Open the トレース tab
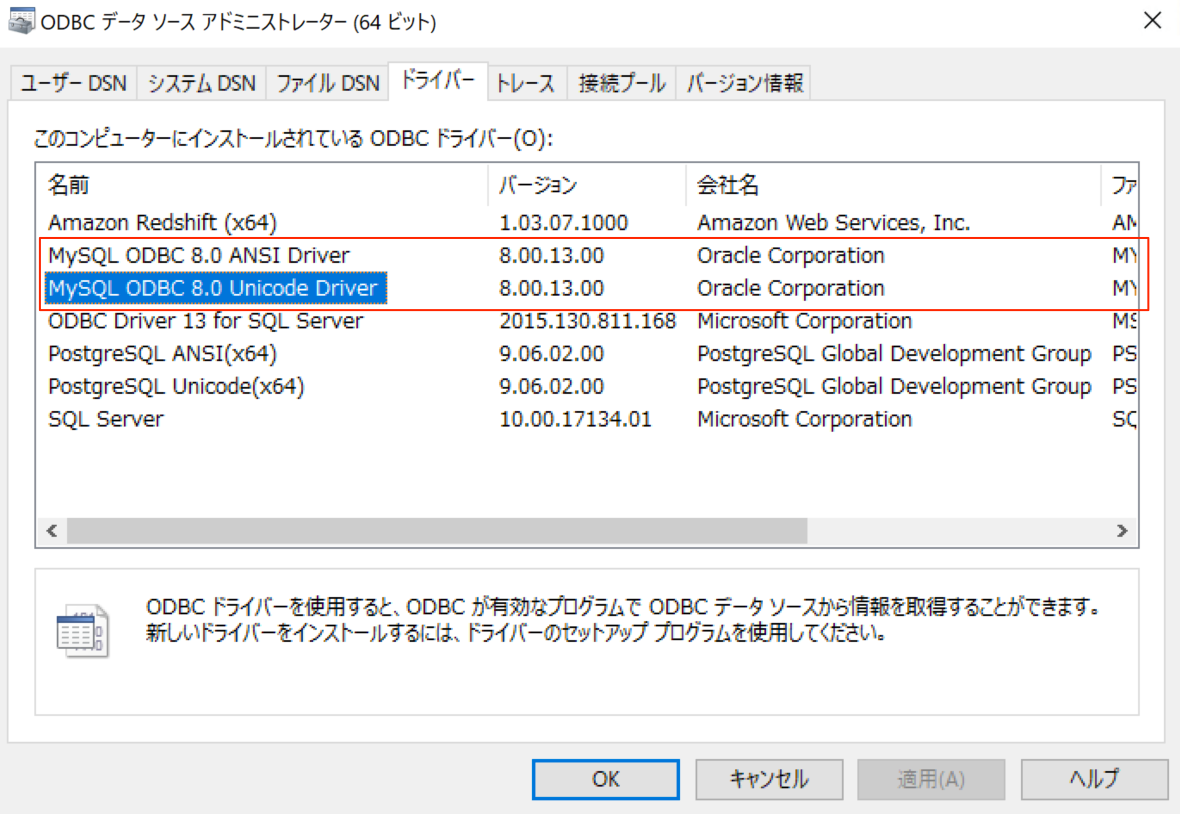Screen dimensions: 1180x814 526,83
